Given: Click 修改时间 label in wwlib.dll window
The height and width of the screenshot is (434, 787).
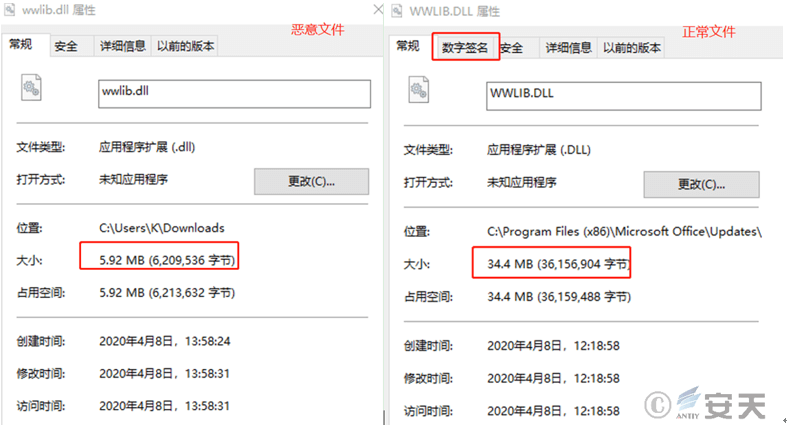Looking at the screenshot, I should (x=41, y=374).
